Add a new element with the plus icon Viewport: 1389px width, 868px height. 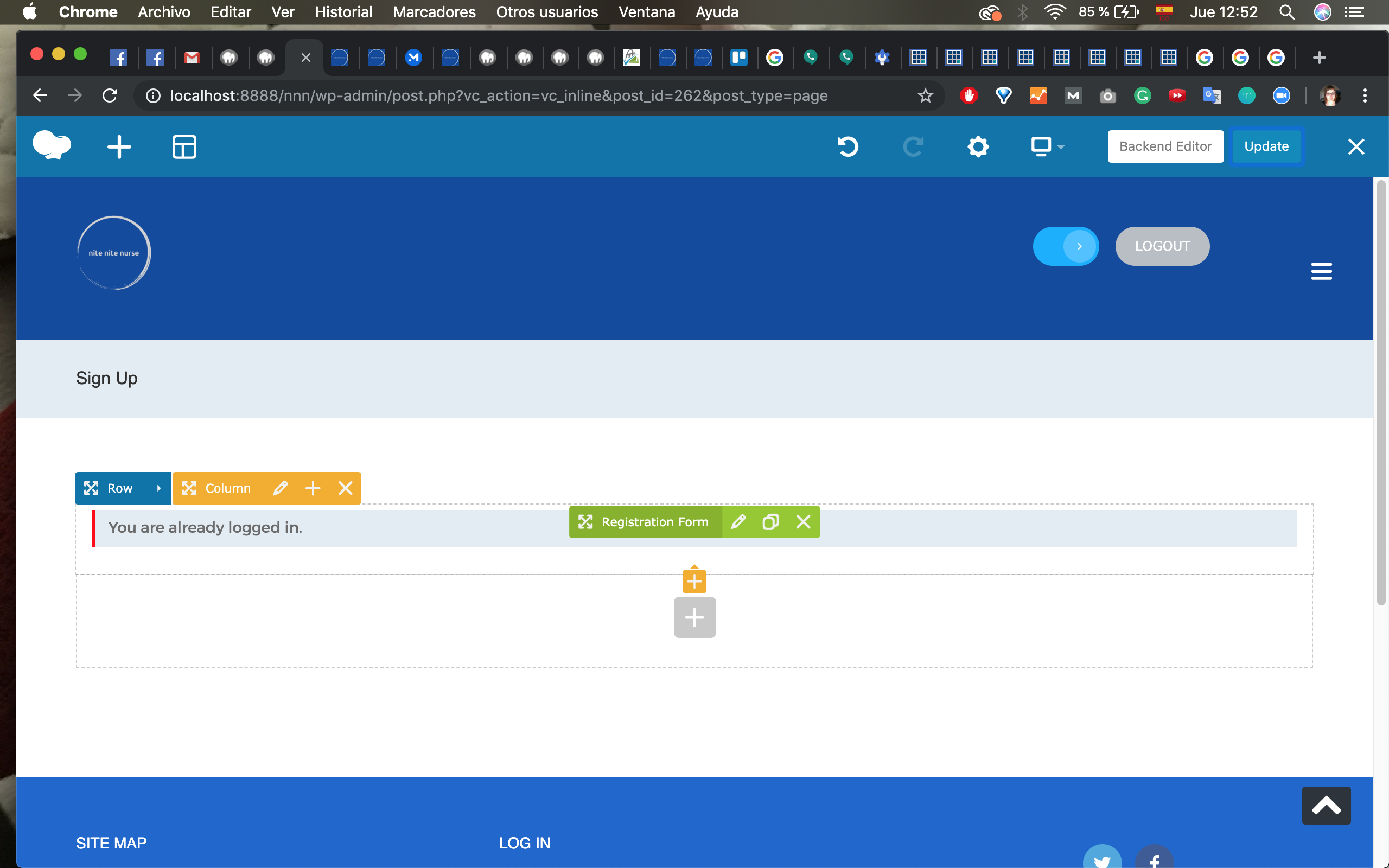[119, 147]
